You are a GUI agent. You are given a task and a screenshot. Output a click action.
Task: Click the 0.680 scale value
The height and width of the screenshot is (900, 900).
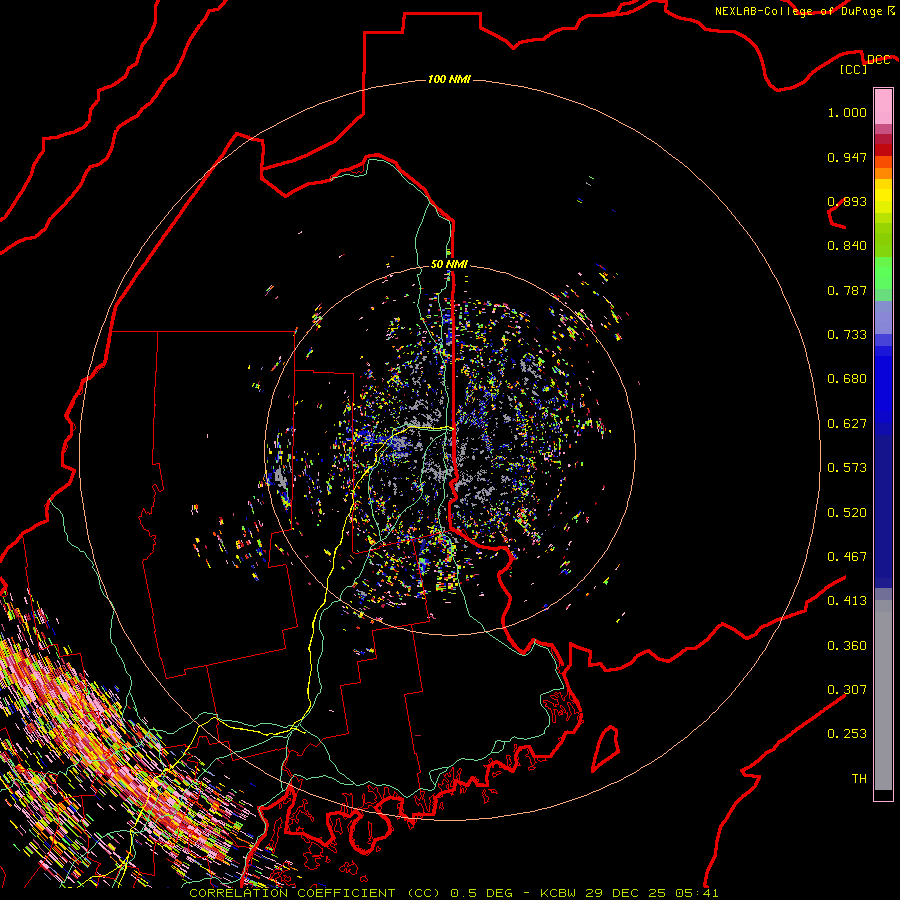847,379
